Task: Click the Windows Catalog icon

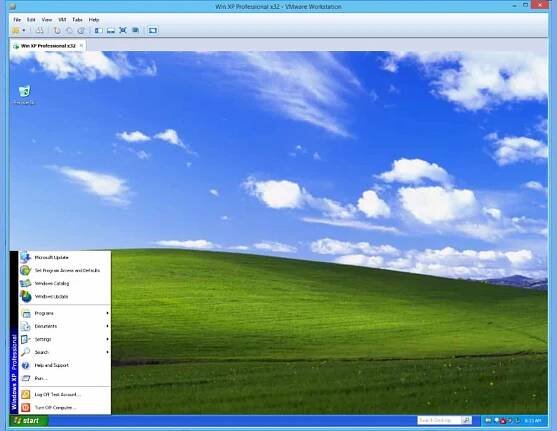Action: point(26,283)
